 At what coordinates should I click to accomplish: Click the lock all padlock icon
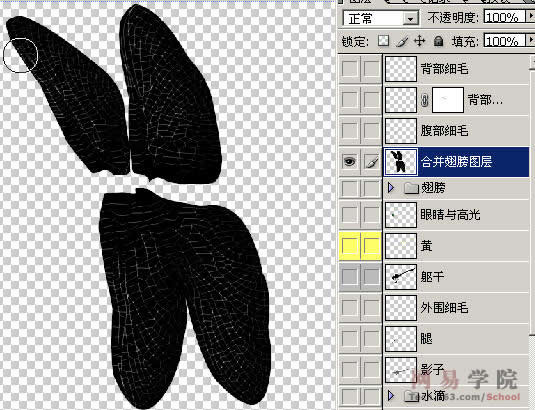(438, 41)
